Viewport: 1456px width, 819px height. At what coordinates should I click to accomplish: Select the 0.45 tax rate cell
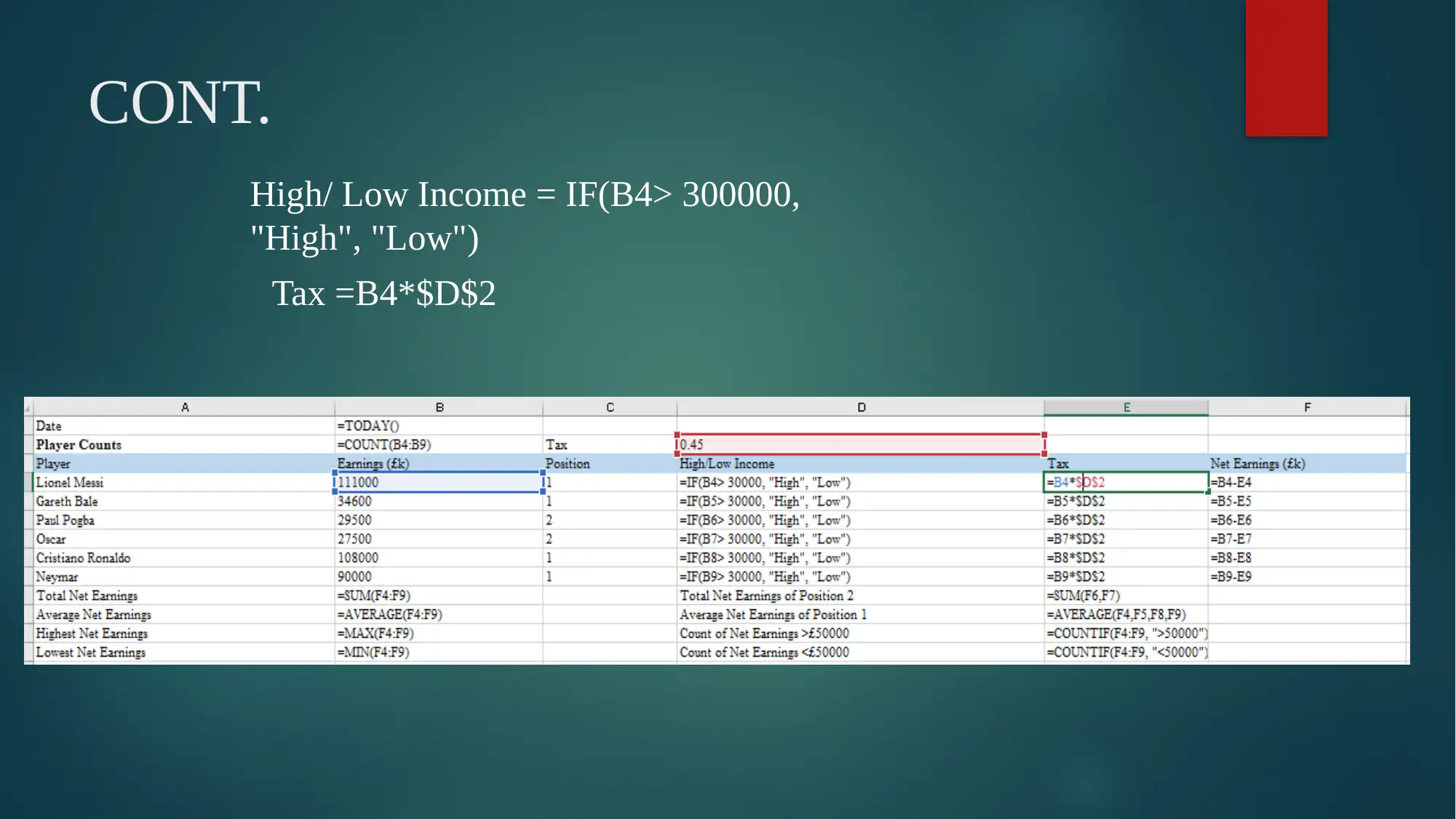[x=860, y=445]
